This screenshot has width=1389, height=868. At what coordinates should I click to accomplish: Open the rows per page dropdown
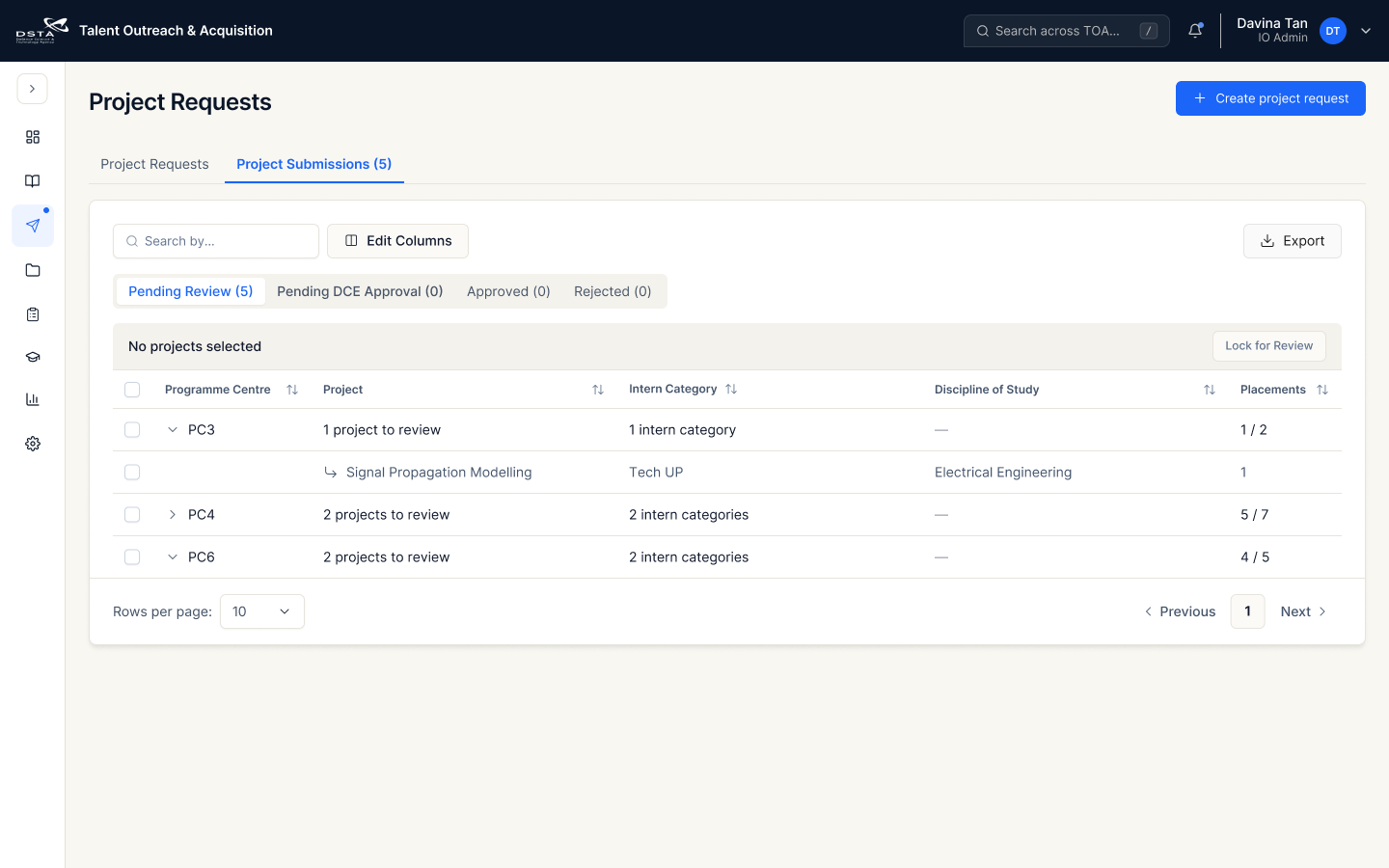[262, 611]
